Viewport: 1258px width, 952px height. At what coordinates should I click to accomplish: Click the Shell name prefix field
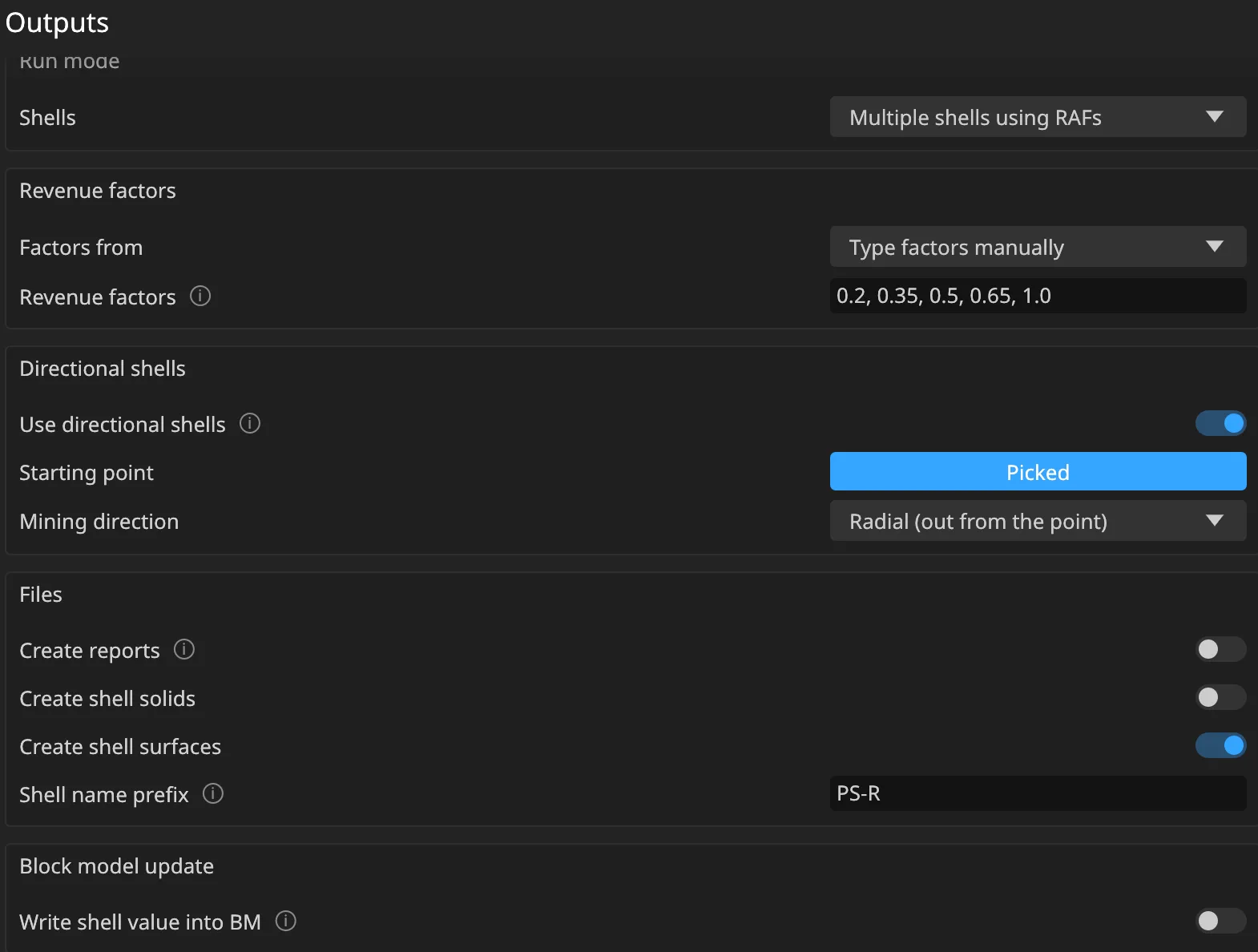click(1038, 793)
